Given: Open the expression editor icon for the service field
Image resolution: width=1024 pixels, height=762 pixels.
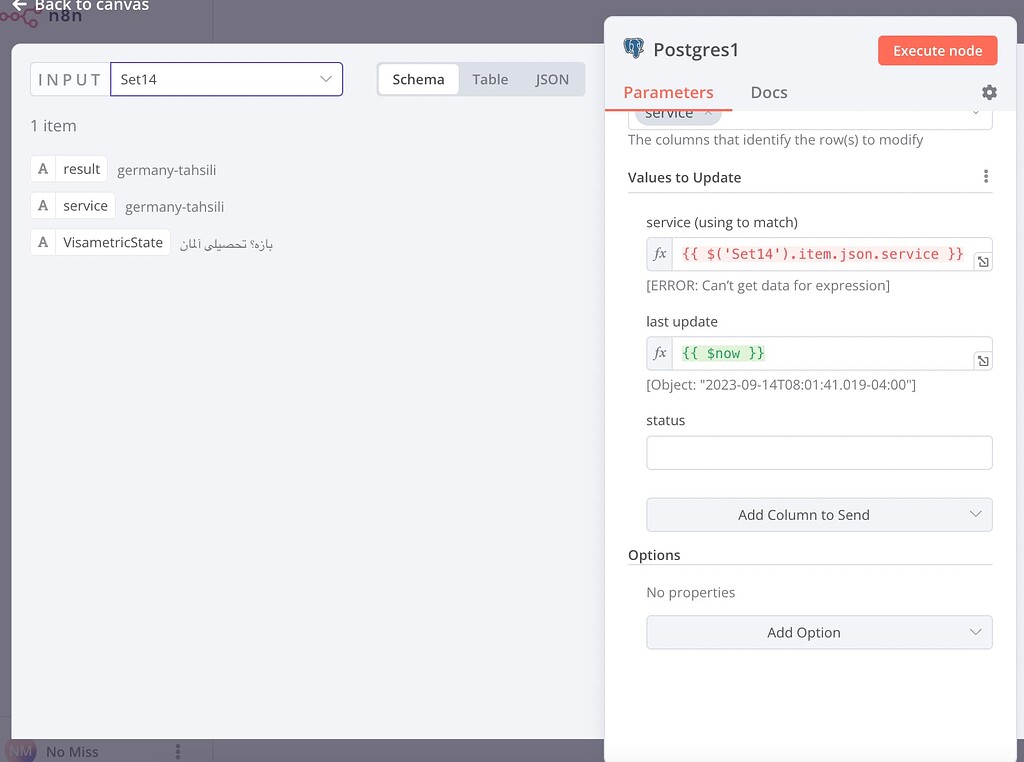Looking at the screenshot, I should click(982, 262).
